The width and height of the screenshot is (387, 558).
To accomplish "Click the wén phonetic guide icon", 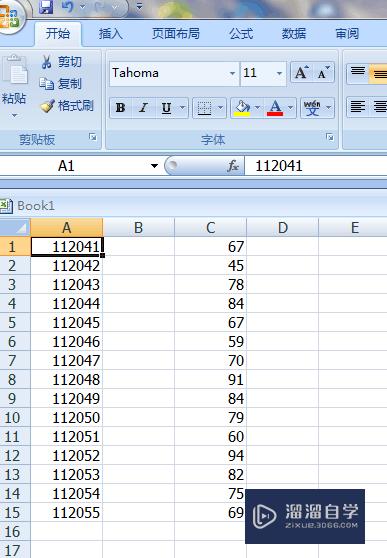I will pos(312,107).
